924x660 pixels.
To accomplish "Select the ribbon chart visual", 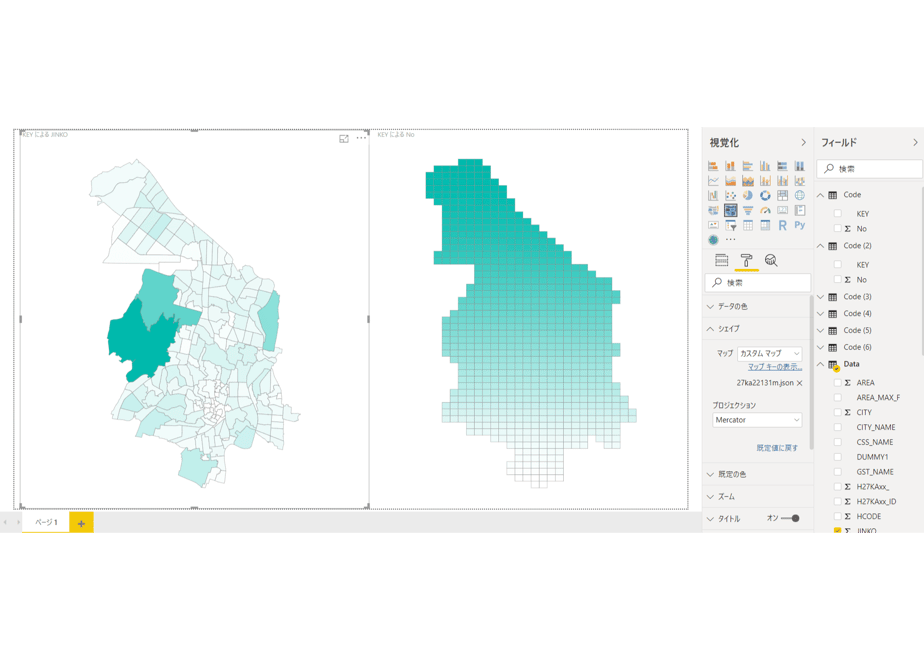I will 800,180.
